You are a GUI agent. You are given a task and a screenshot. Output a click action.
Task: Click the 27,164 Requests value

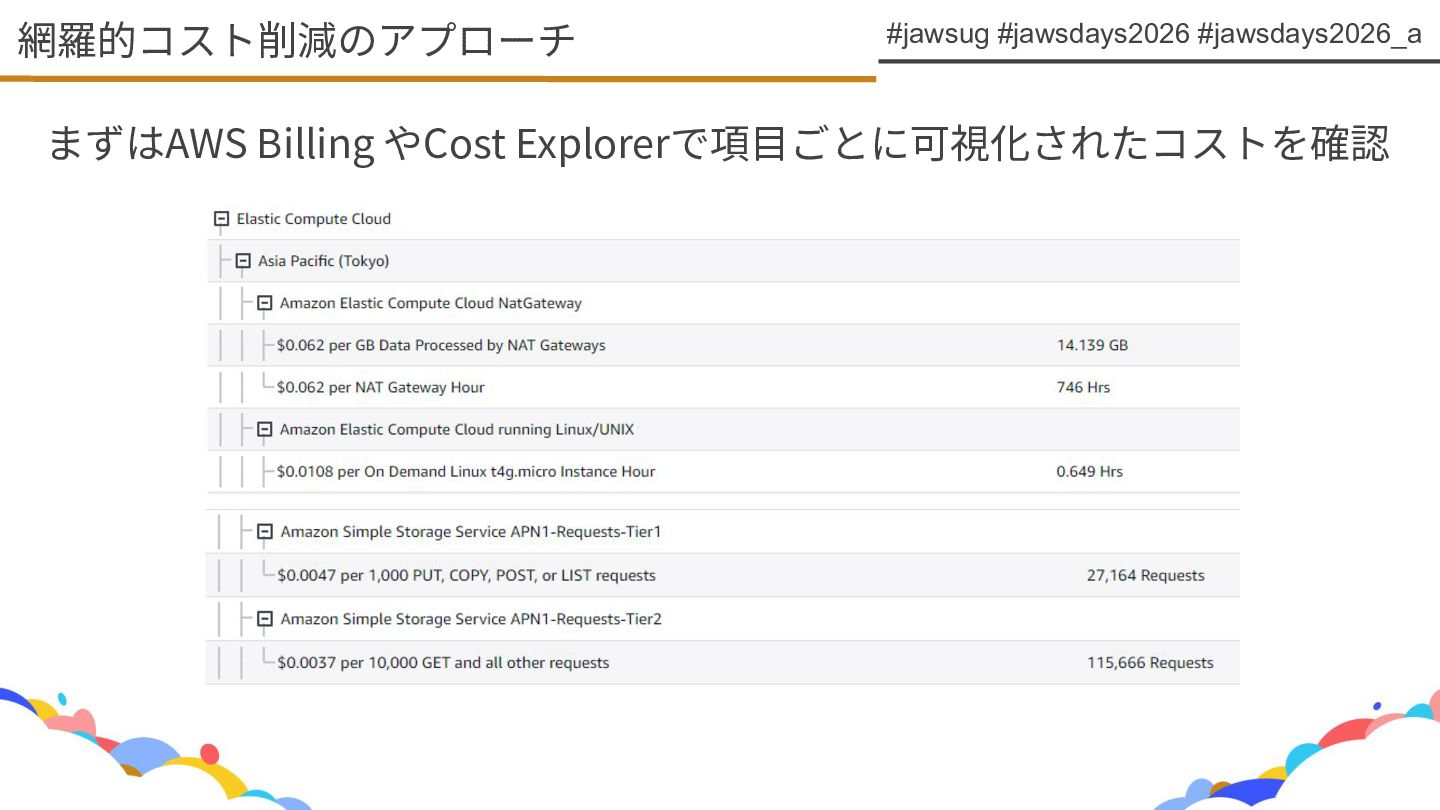coord(1146,575)
